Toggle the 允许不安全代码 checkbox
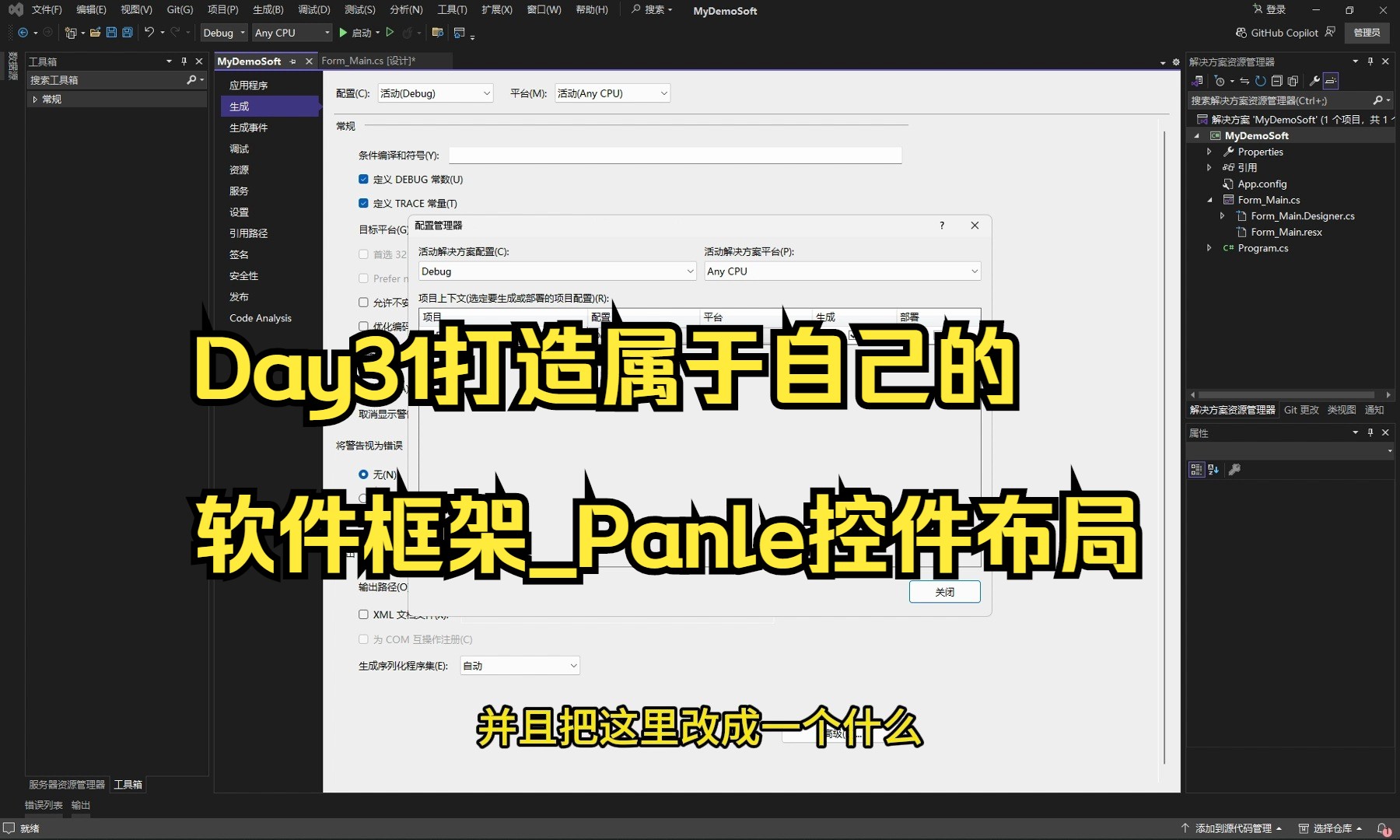Image resolution: width=1400 pixels, height=840 pixels. pos(363,303)
